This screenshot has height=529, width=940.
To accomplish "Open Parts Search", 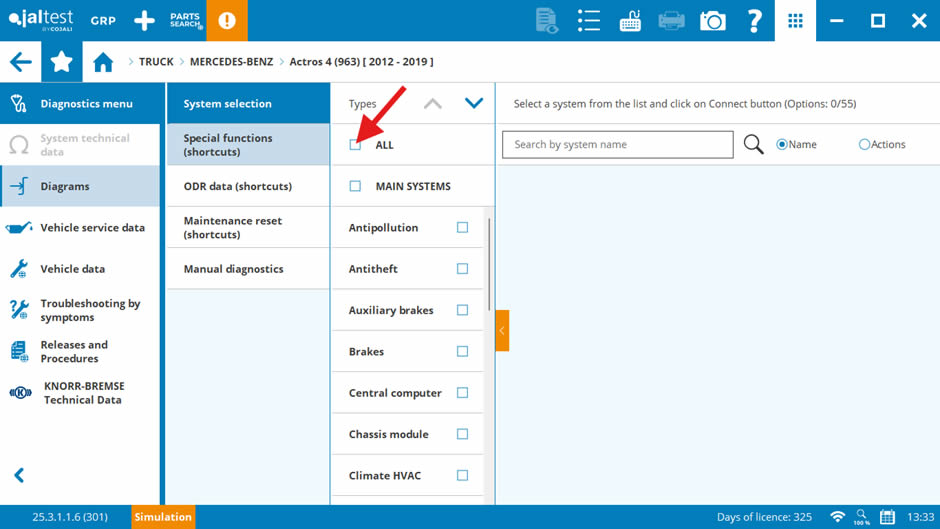I will pos(186,20).
